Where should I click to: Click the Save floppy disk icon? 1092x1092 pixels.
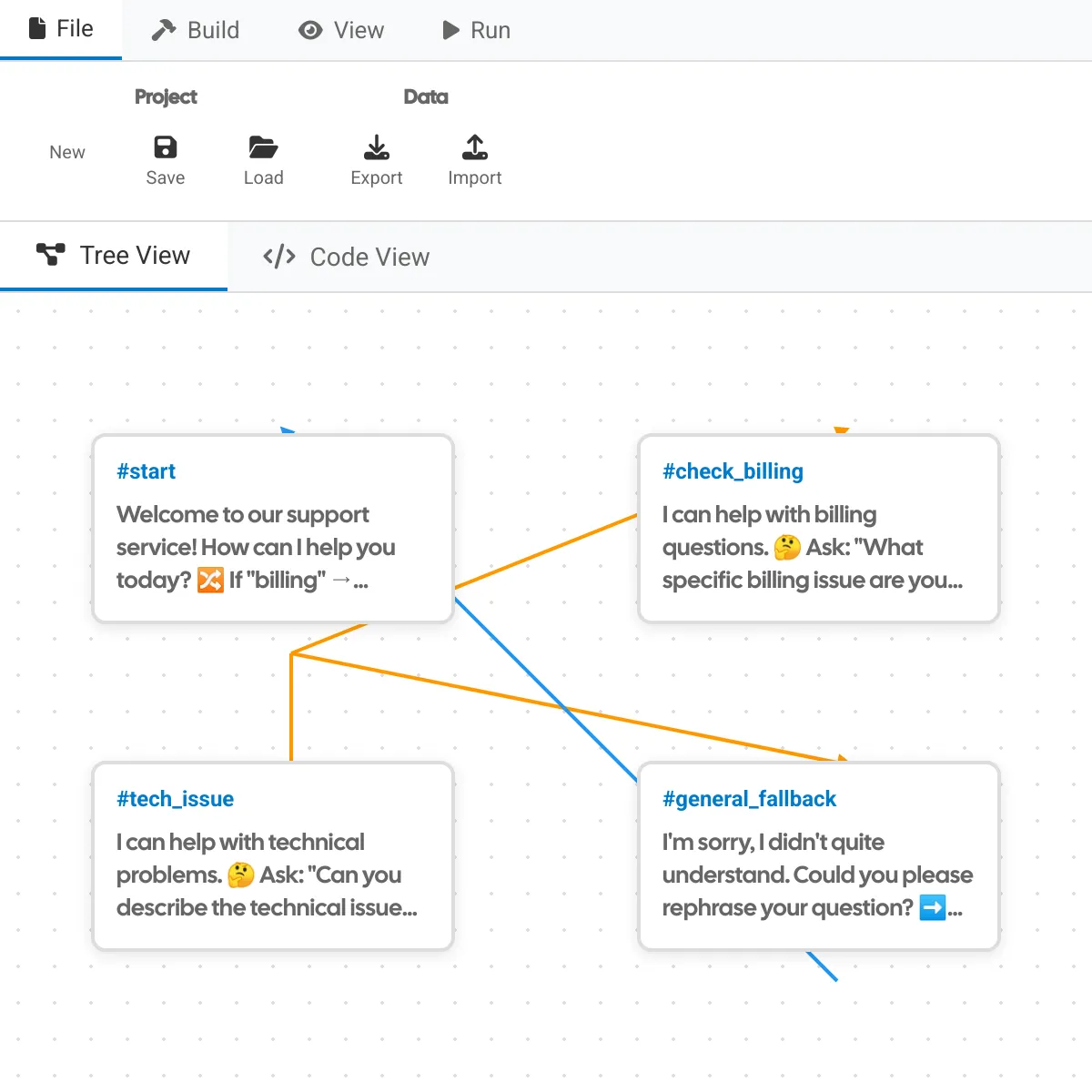(166, 147)
